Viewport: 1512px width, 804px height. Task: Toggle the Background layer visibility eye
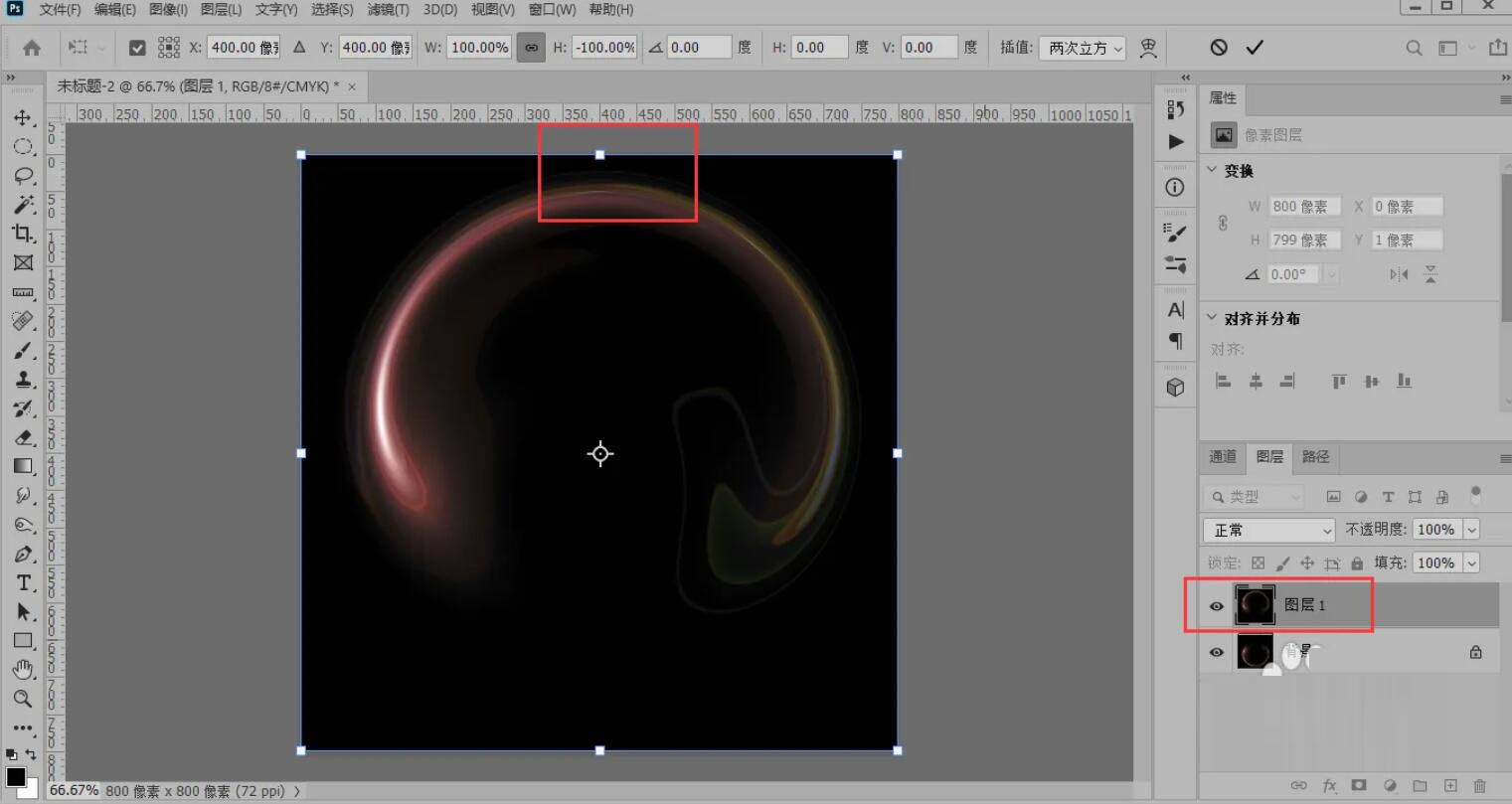(x=1216, y=652)
